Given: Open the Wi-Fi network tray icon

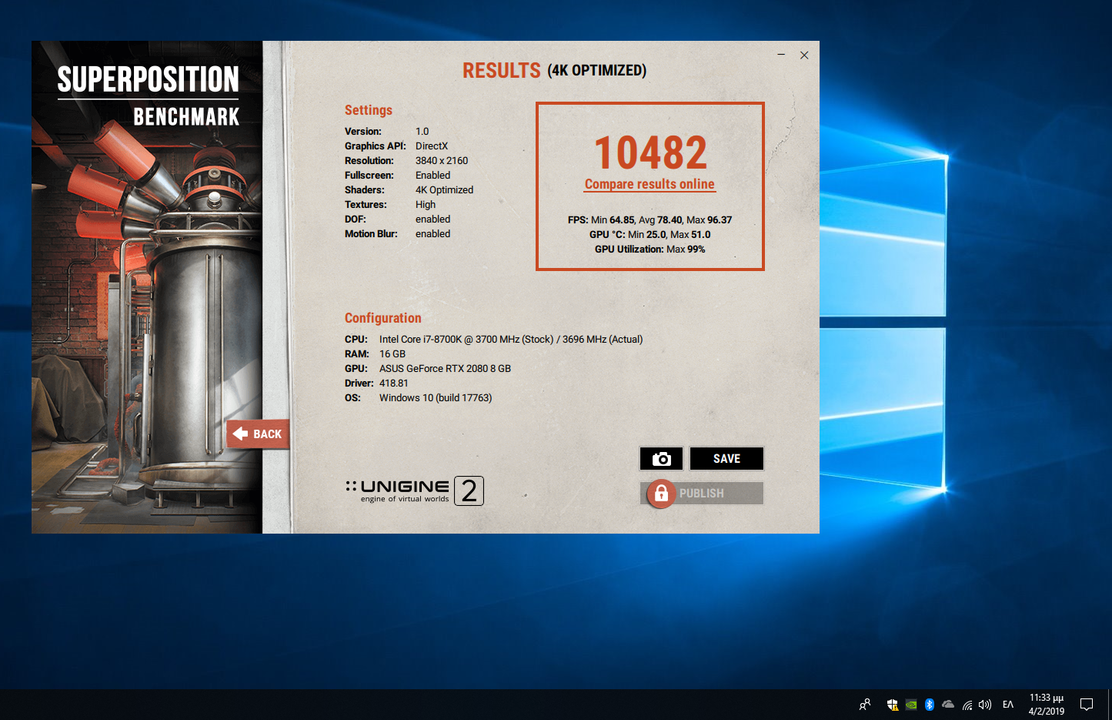Looking at the screenshot, I should tap(967, 704).
